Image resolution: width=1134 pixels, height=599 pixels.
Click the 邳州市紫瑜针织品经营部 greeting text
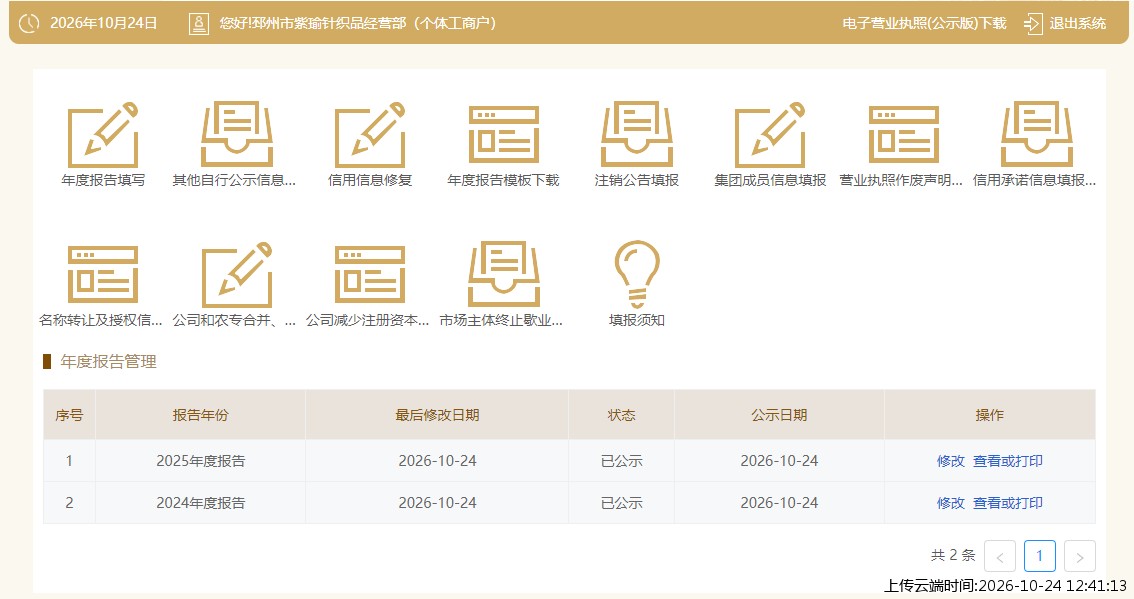[358, 23]
